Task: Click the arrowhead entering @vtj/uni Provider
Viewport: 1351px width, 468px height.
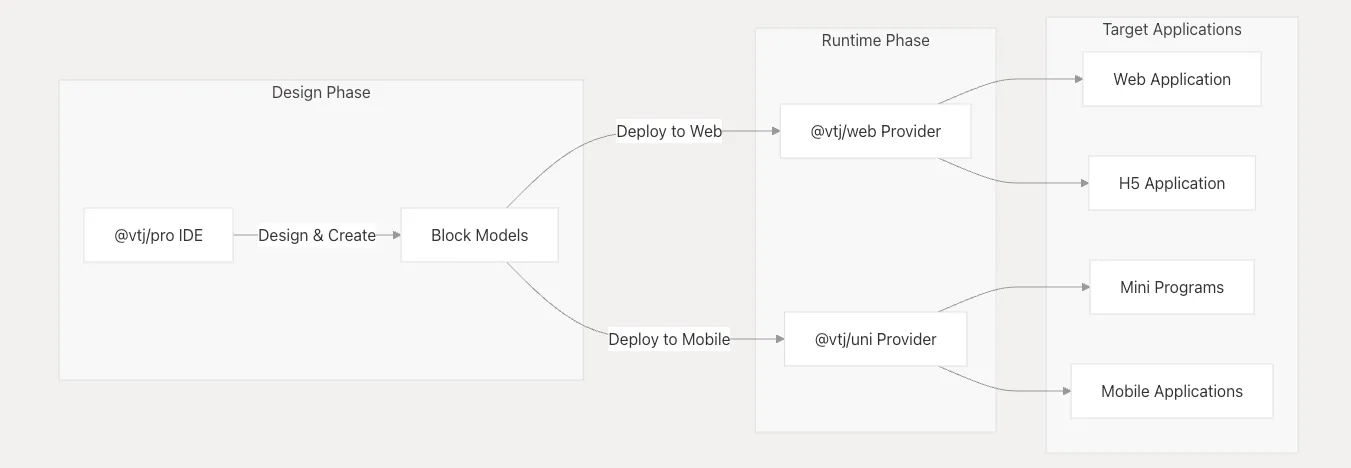Action: point(778,339)
